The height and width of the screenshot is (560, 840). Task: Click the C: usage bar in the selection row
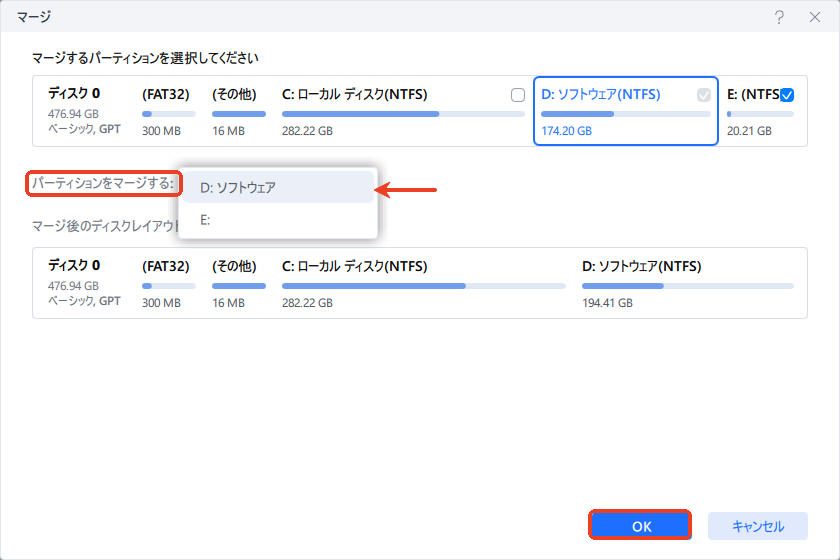[x=403, y=114]
